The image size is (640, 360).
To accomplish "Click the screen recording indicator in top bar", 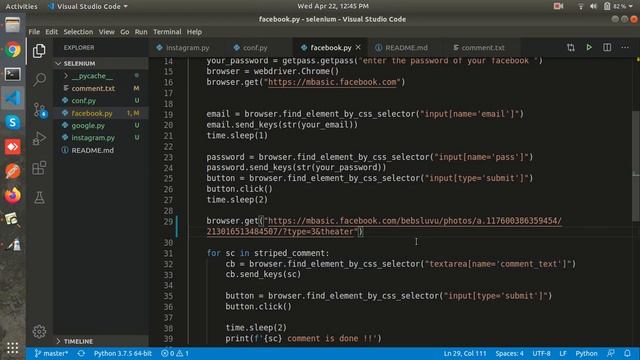I will coord(558,6).
